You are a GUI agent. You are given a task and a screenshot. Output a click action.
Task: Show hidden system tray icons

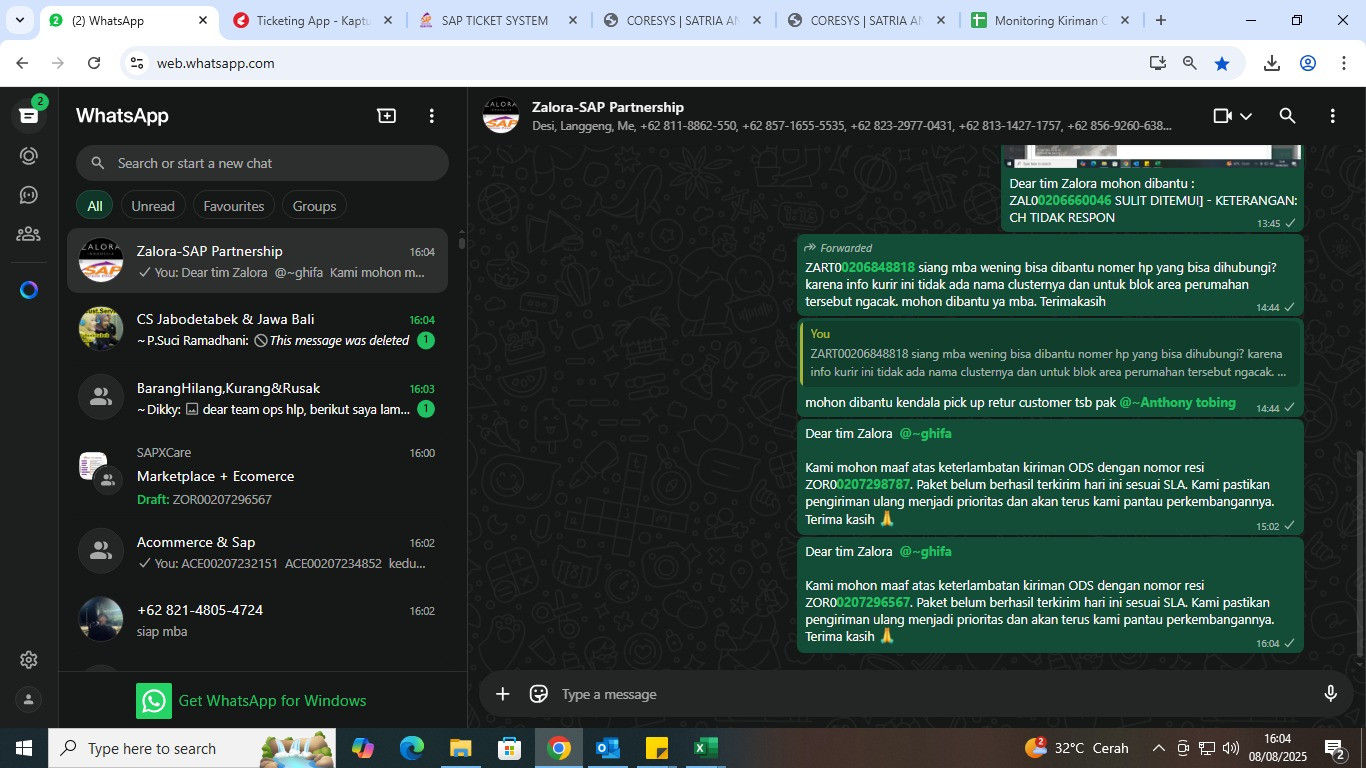(x=1158, y=748)
